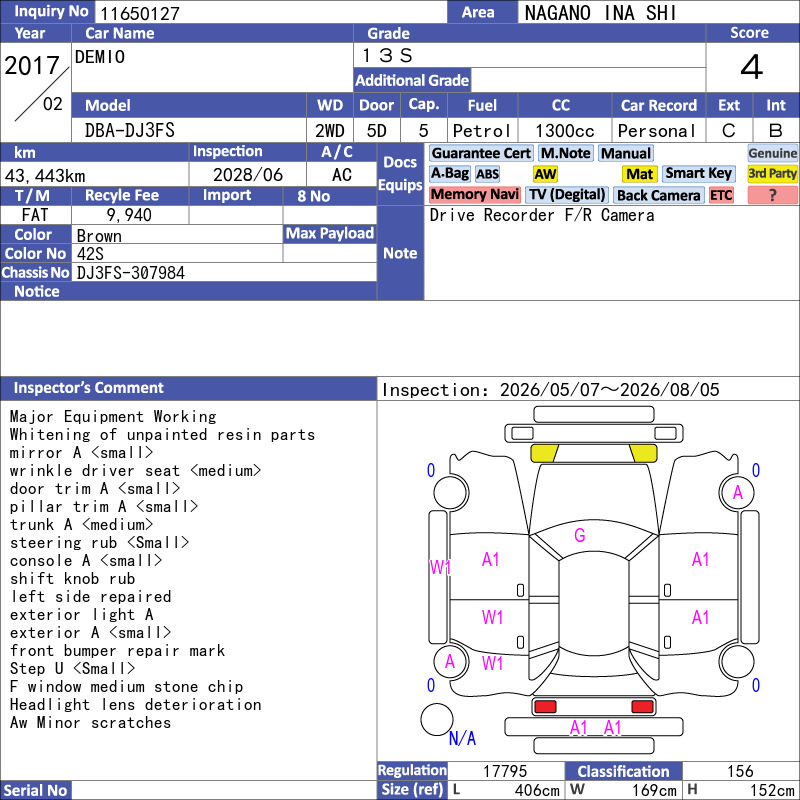Select the comment line Major Equipment Working
800x800 pixels.
113,417
